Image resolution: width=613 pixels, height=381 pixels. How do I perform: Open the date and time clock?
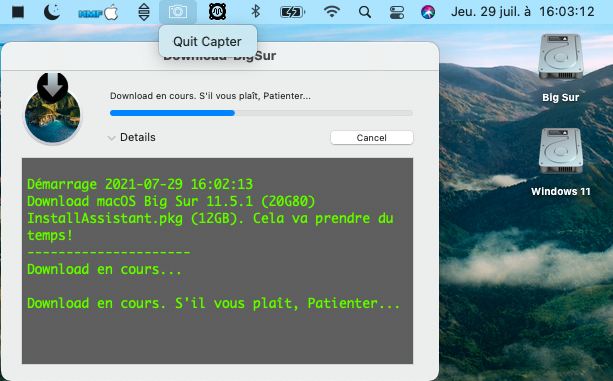tap(523, 12)
